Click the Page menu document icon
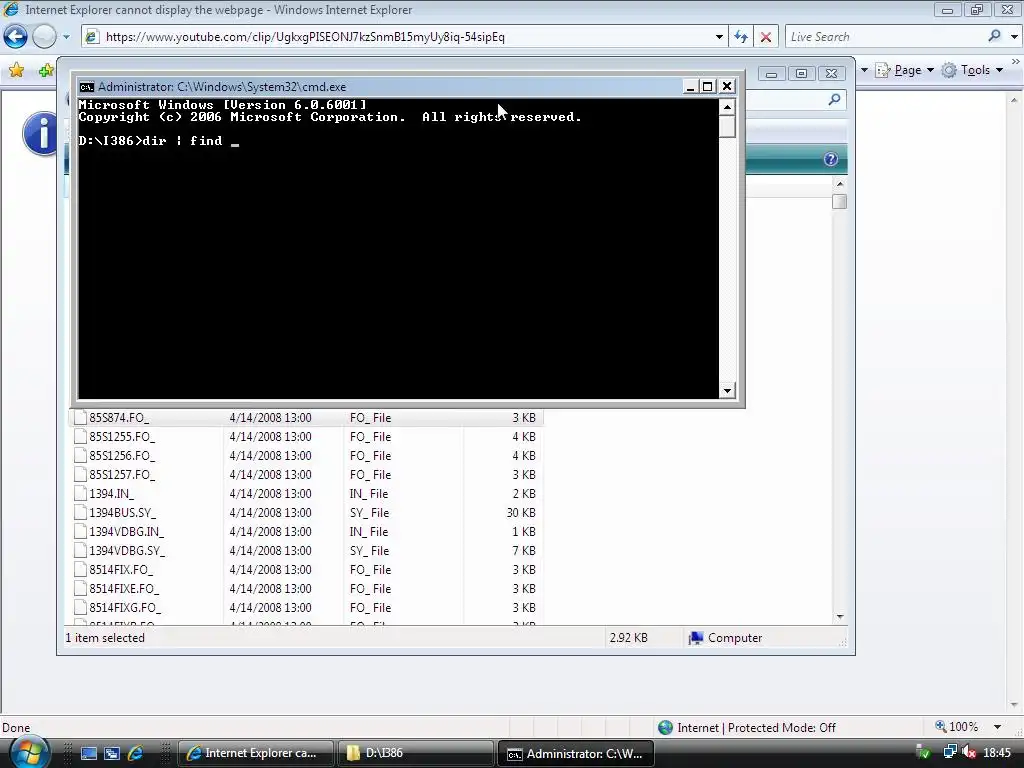Image resolution: width=1024 pixels, height=768 pixels. pos(882,70)
